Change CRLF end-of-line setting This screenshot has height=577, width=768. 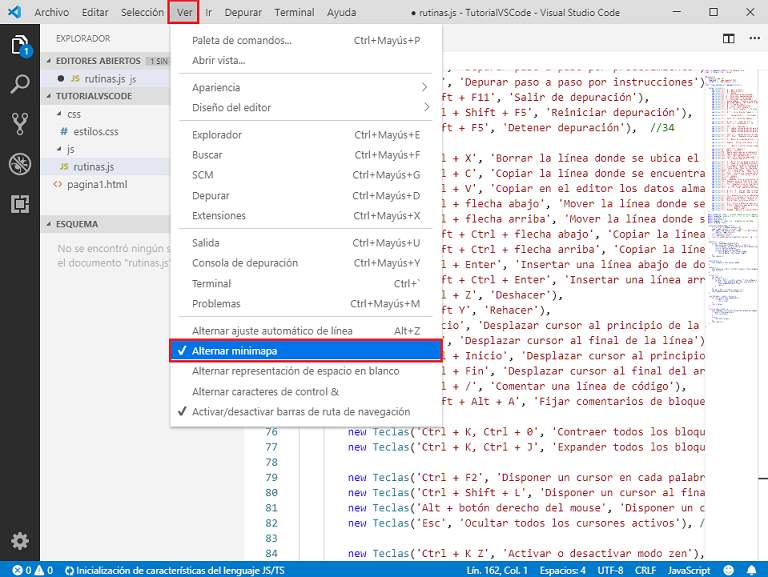(645, 570)
